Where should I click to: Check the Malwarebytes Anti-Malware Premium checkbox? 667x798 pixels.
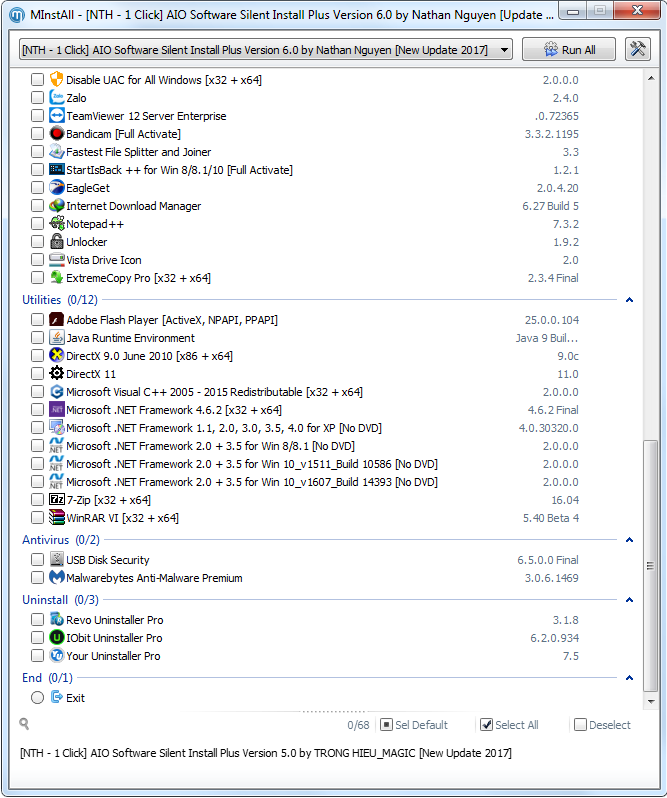click(37, 578)
